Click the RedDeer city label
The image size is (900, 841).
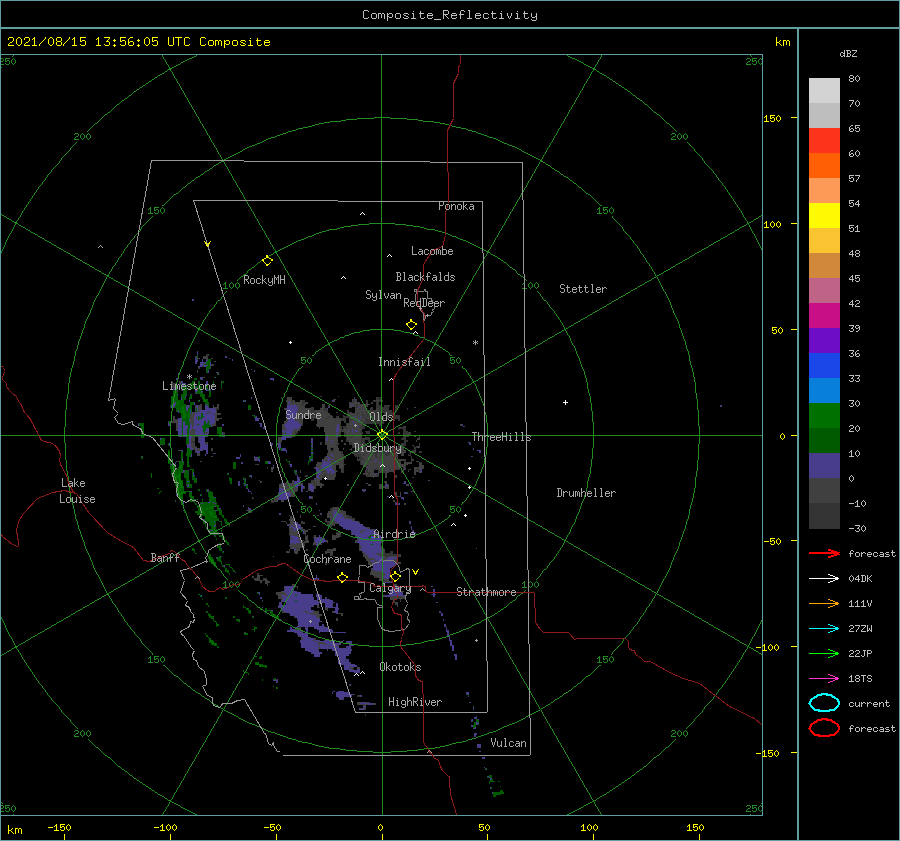click(424, 303)
